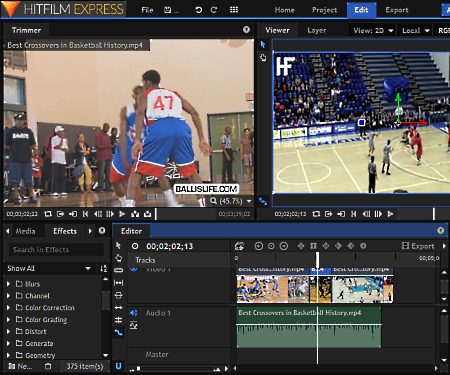The height and width of the screenshot is (375, 450).
Task: Expand the Color Grading effects folder
Action: click(x=8, y=320)
